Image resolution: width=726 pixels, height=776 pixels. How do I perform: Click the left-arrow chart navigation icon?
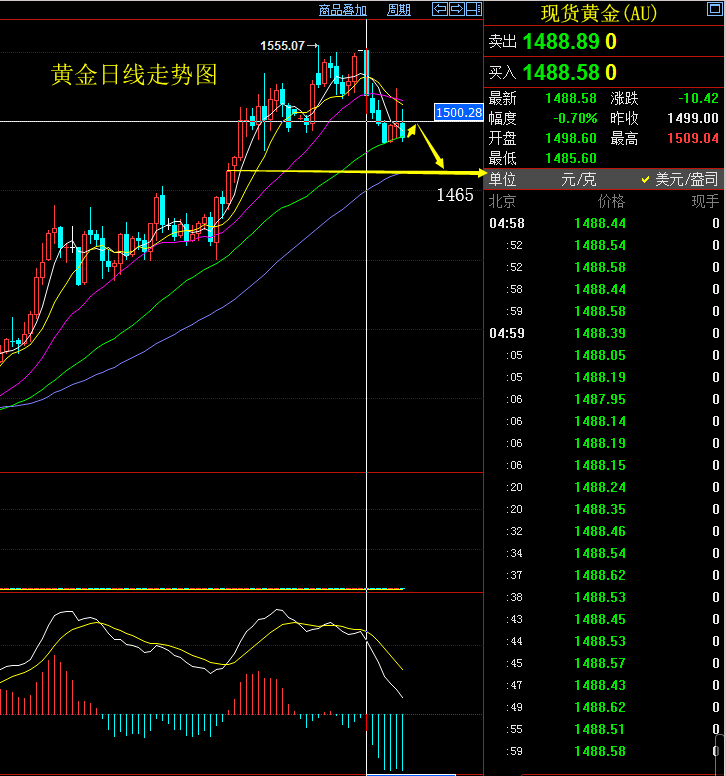click(x=439, y=9)
